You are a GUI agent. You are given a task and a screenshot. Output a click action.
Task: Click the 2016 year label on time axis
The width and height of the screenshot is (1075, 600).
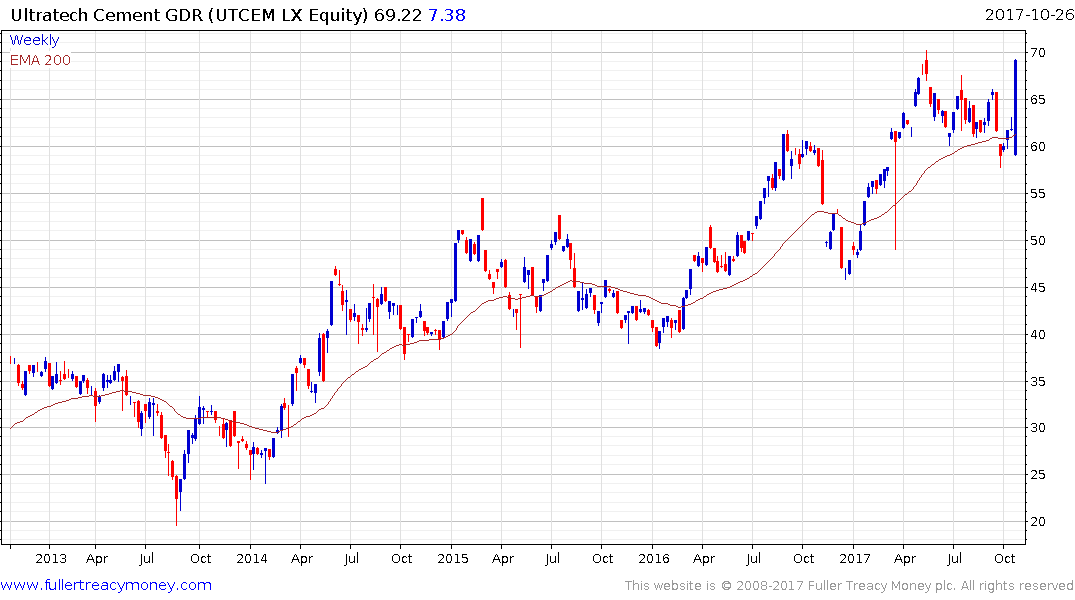(653, 559)
